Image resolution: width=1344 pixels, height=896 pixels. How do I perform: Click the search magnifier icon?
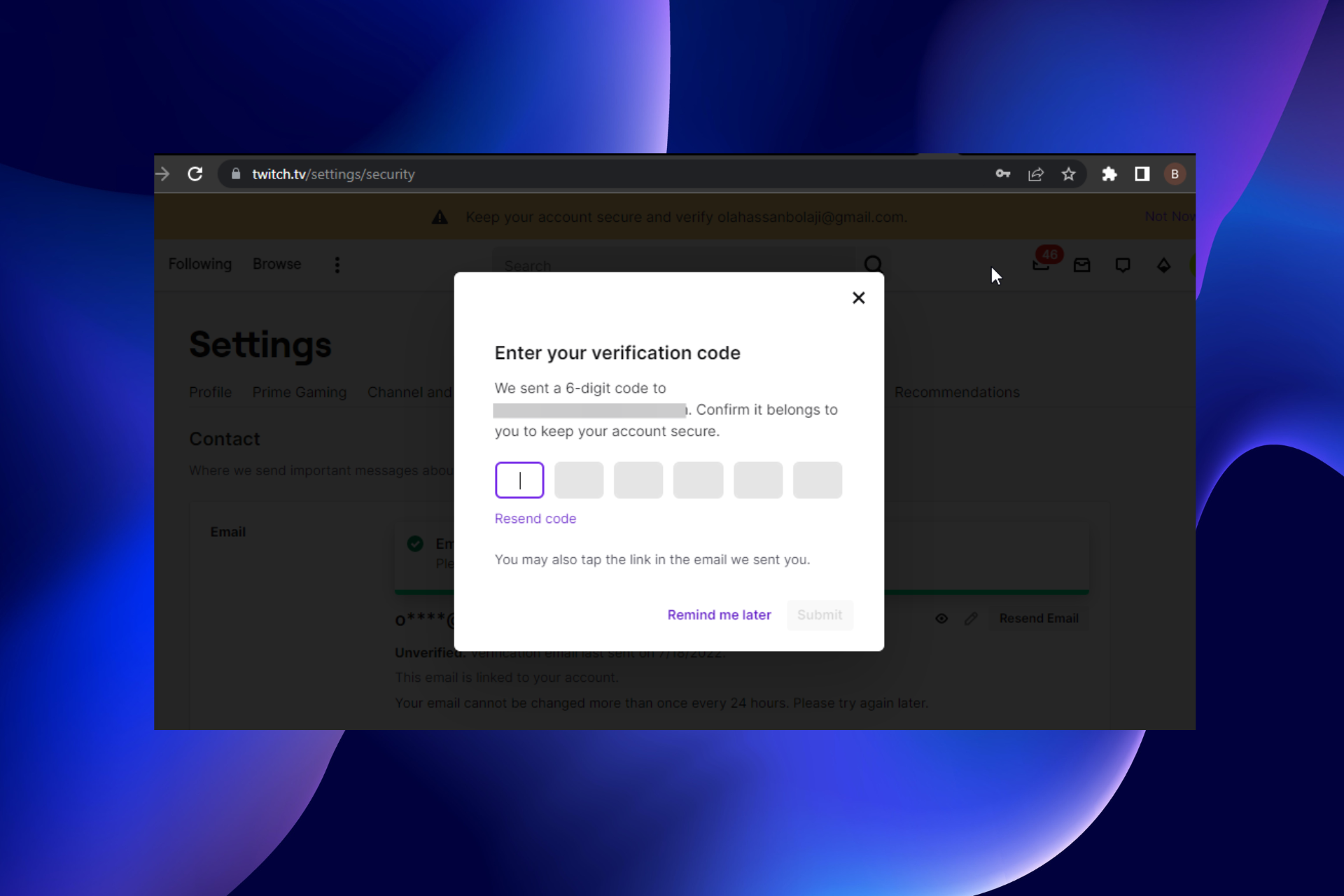point(873,265)
